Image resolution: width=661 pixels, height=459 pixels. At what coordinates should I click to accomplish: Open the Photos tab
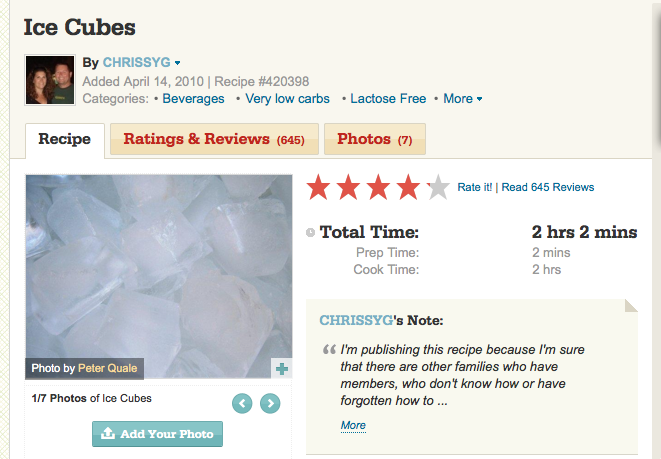point(375,139)
